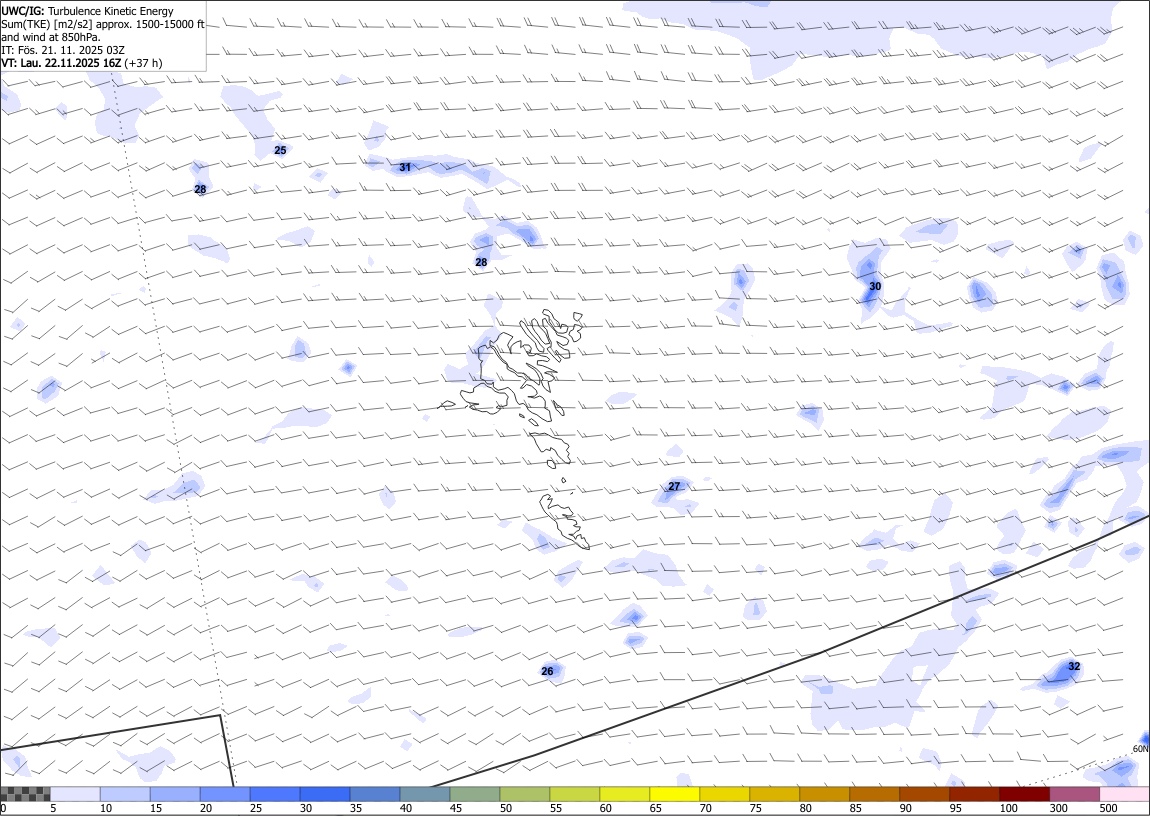Click the map value label '32'

1074,666
